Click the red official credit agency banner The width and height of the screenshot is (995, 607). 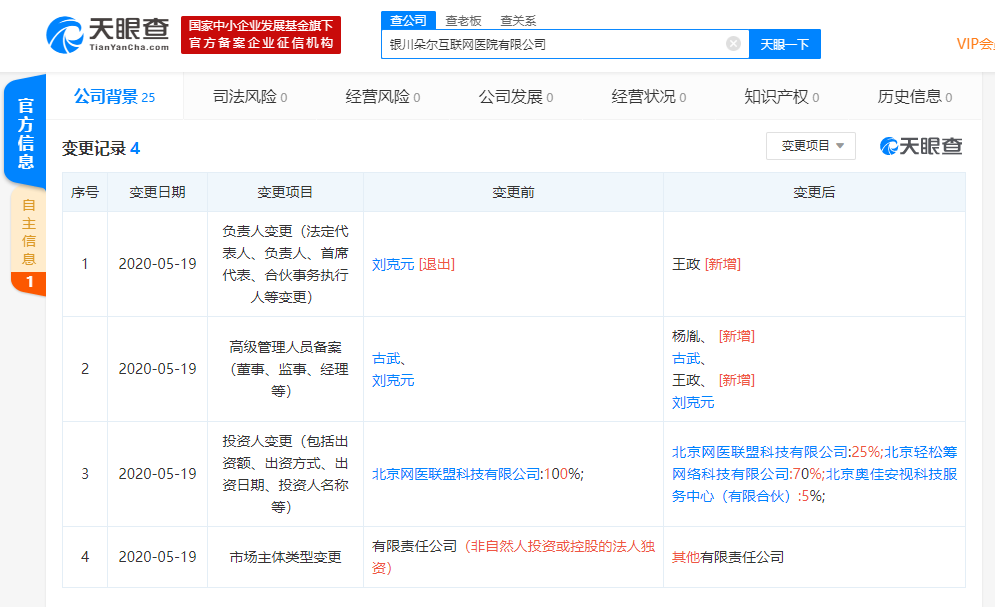[261, 35]
